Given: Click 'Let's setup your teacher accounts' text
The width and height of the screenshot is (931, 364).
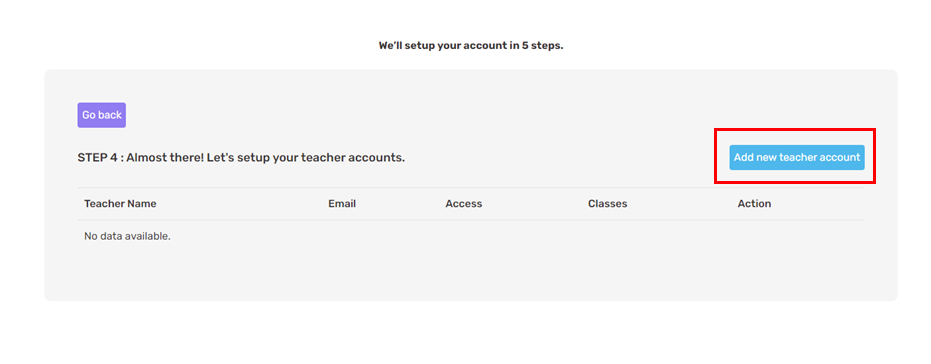Looking at the screenshot, I should (x=306, y=158).
